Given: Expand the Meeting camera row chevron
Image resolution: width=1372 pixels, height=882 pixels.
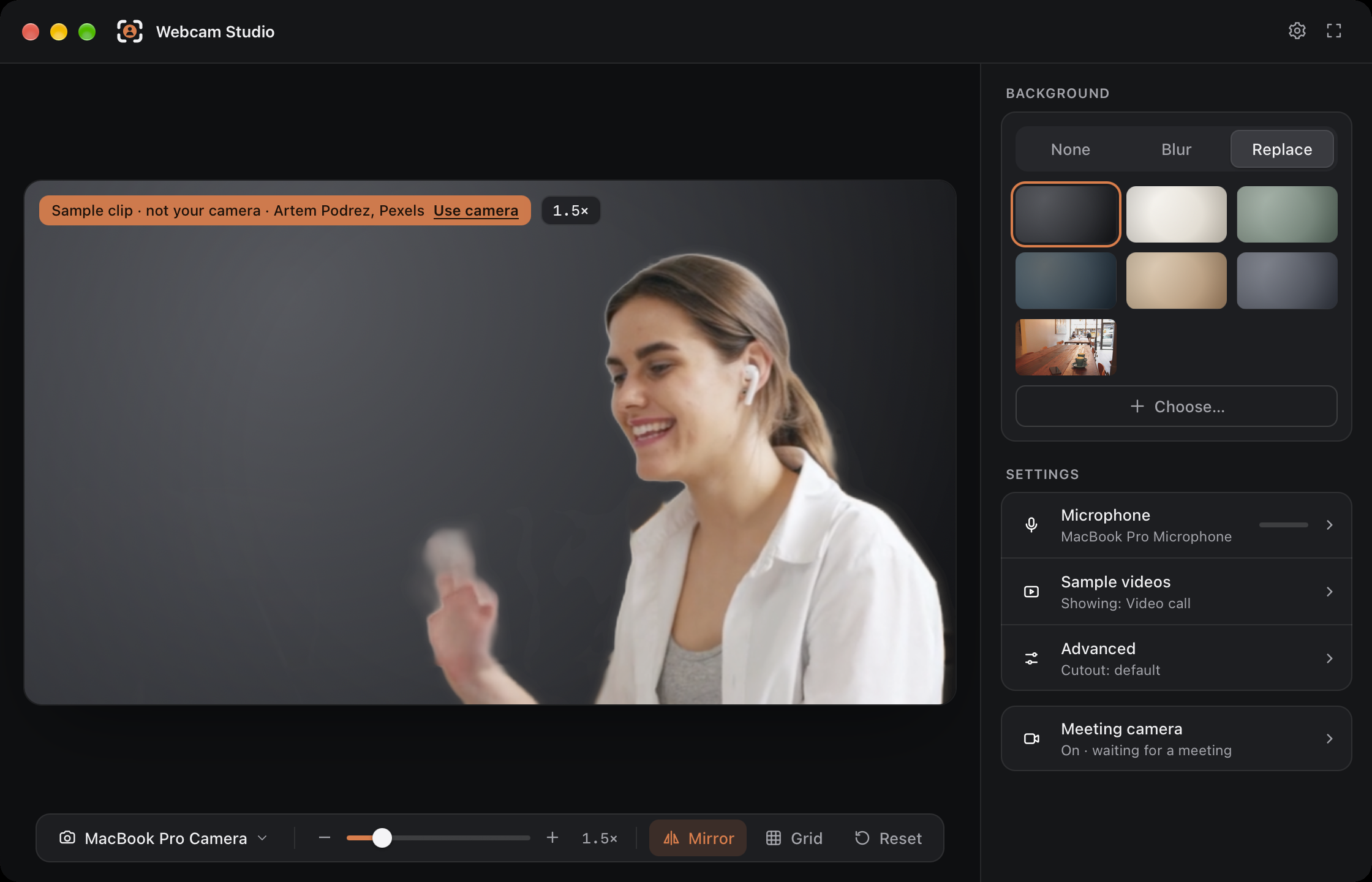Looking at the screenshot, I should point(1329,739).
